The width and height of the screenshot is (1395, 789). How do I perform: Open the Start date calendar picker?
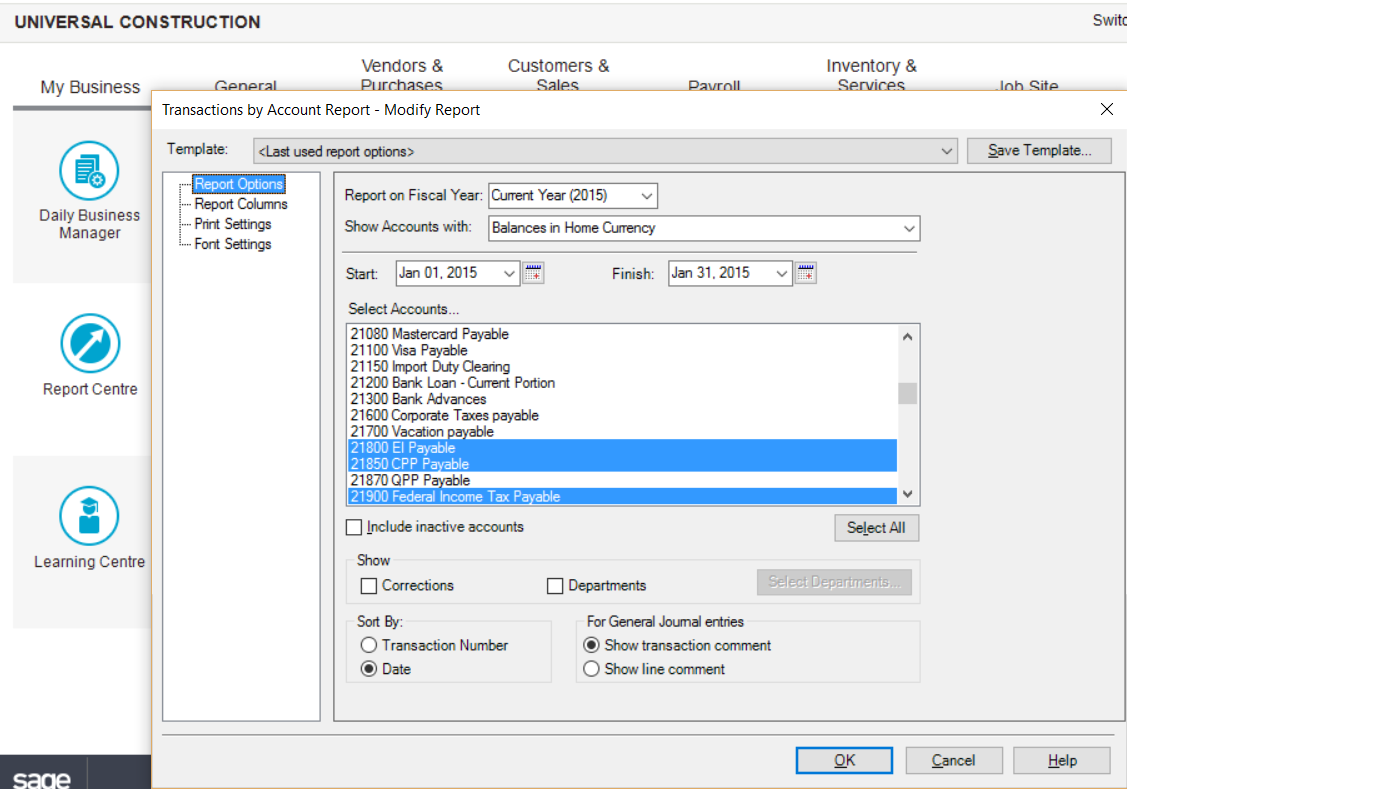[x=533, y=273]
